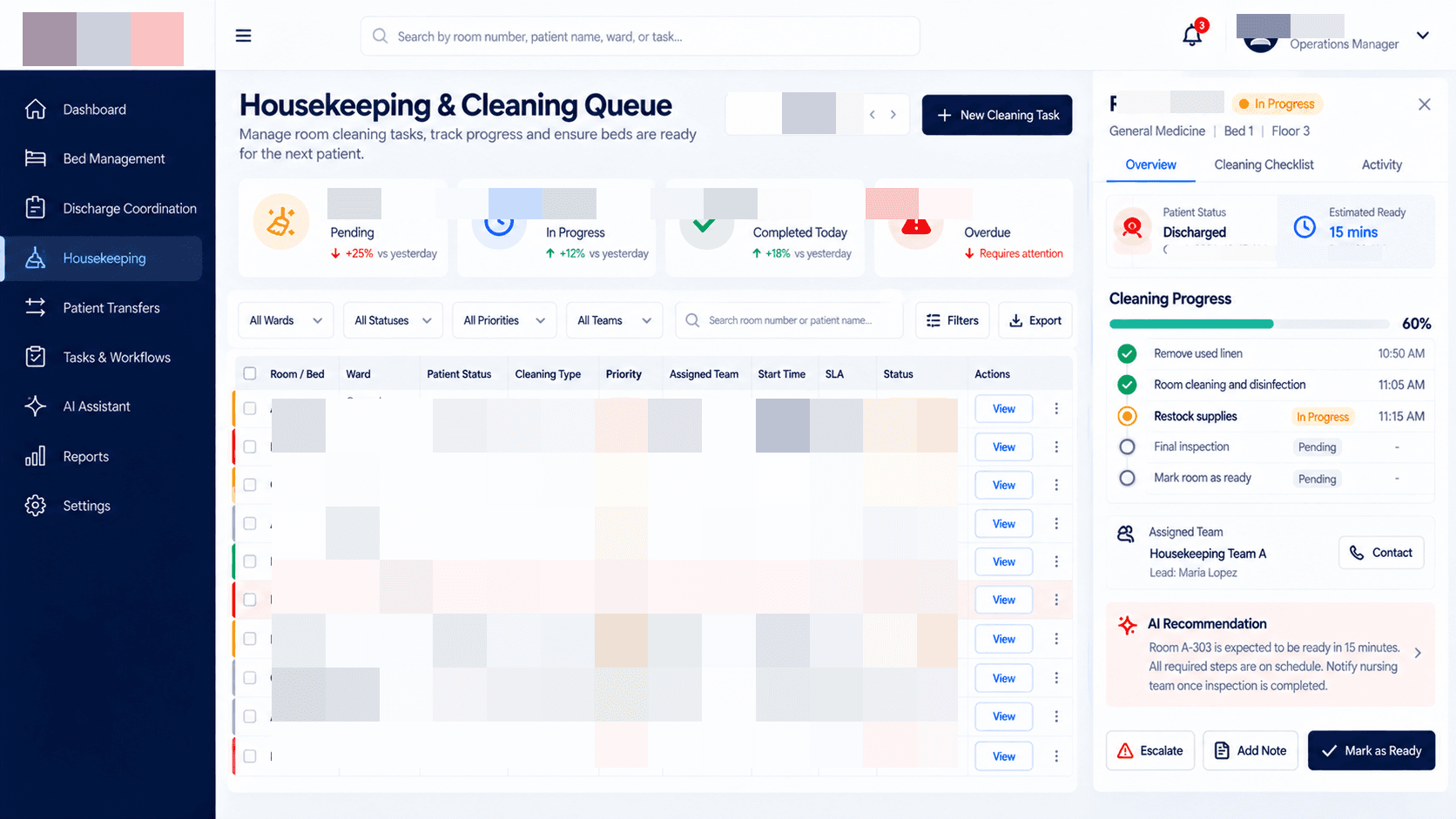1456x819 pixels.
Task: Toggle the Final inspection step circle
Action: click(x=1127, y=446)
